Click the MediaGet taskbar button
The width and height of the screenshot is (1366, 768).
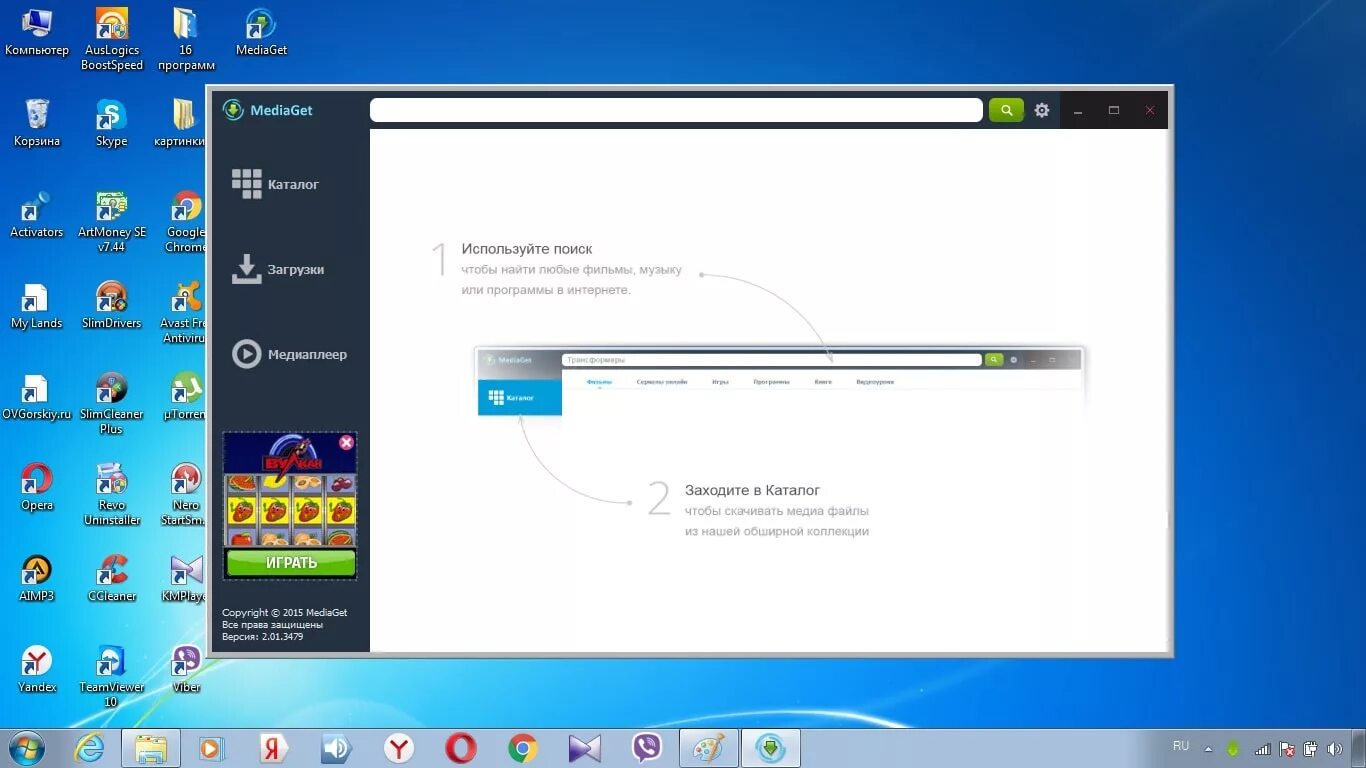pyautogui.click(x=771, y=748)
